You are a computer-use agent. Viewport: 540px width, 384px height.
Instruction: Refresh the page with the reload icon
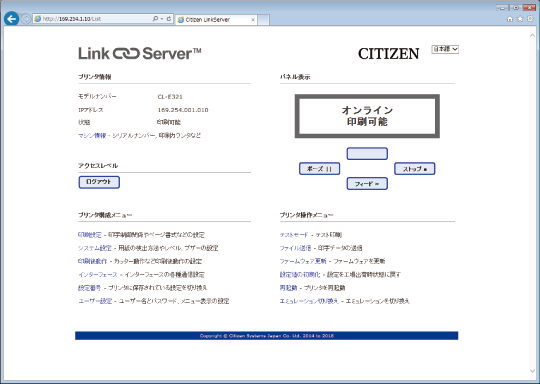(169, 19)
